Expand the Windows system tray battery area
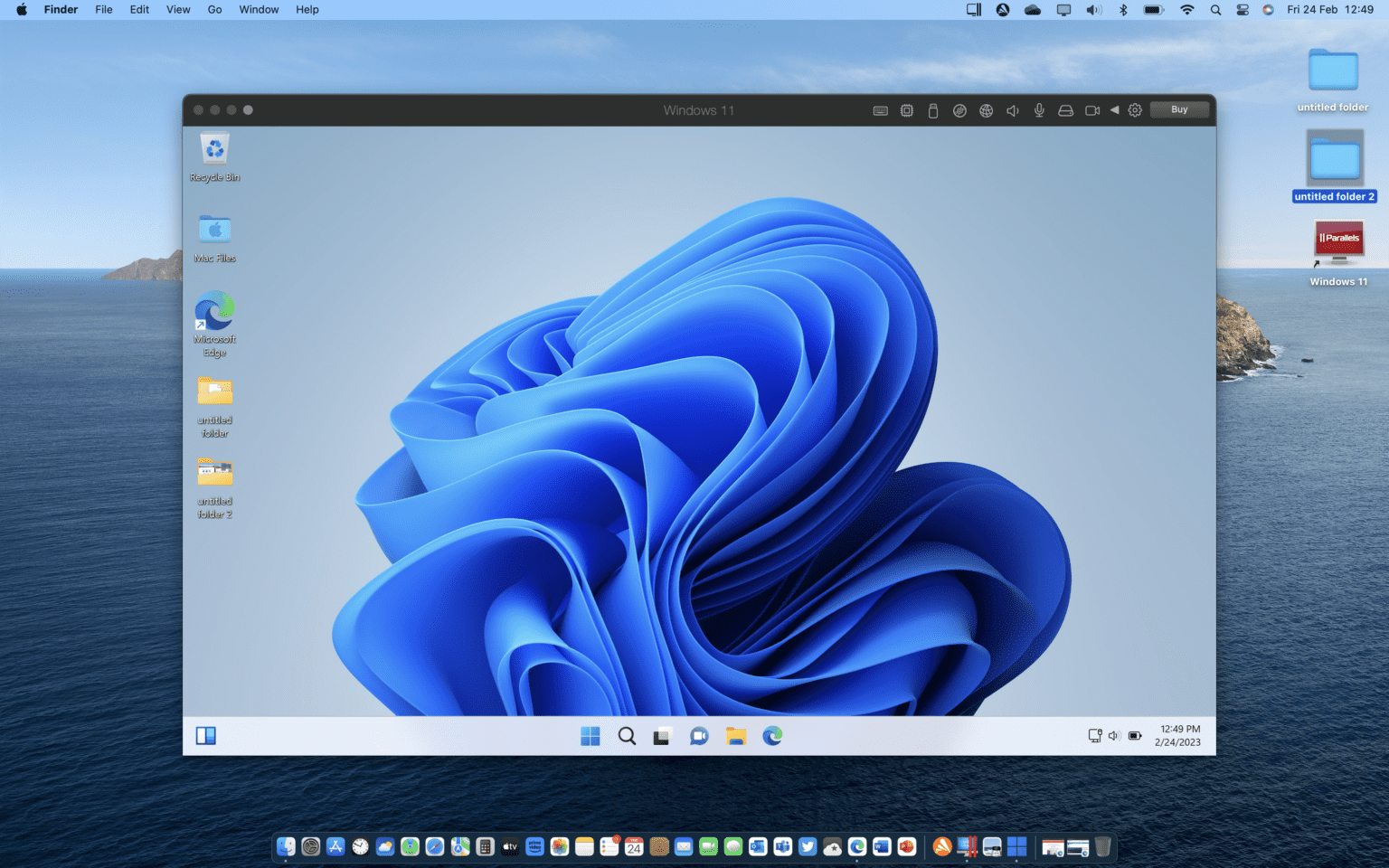The width and height of the screenshot is (1389, 868). [1134, 735]
